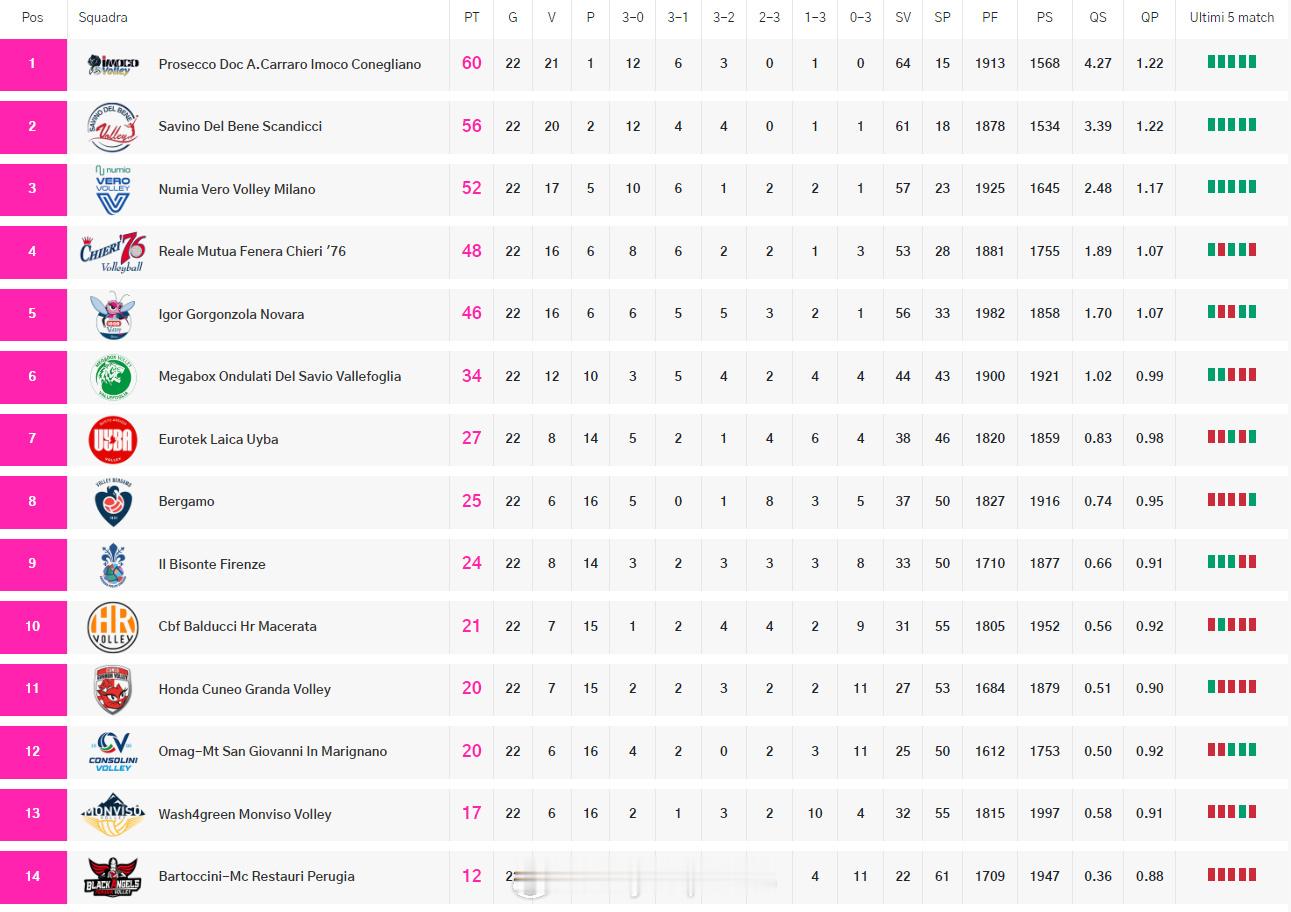Open Il Bisonte Firenze team link
Image resolution: width=1291 pixels, height=912 pixels.
(x=212, y=564)
